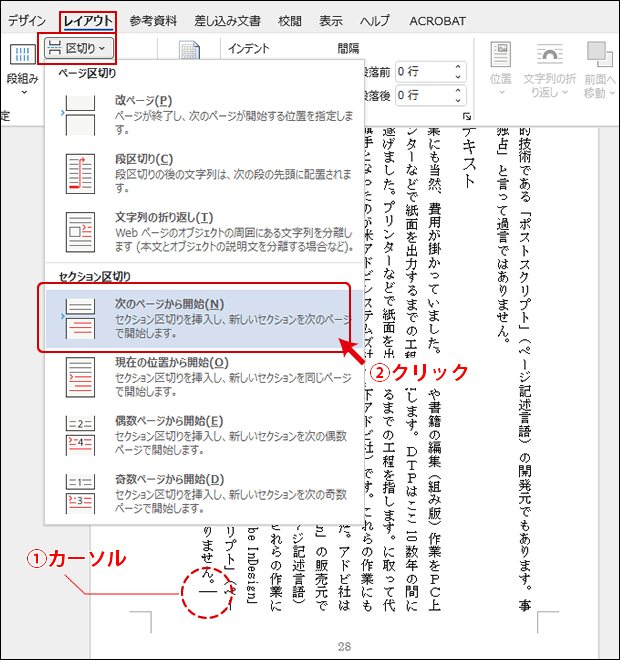
Task: Click the ribbon icon left of インデント
Action: point(189,50)
